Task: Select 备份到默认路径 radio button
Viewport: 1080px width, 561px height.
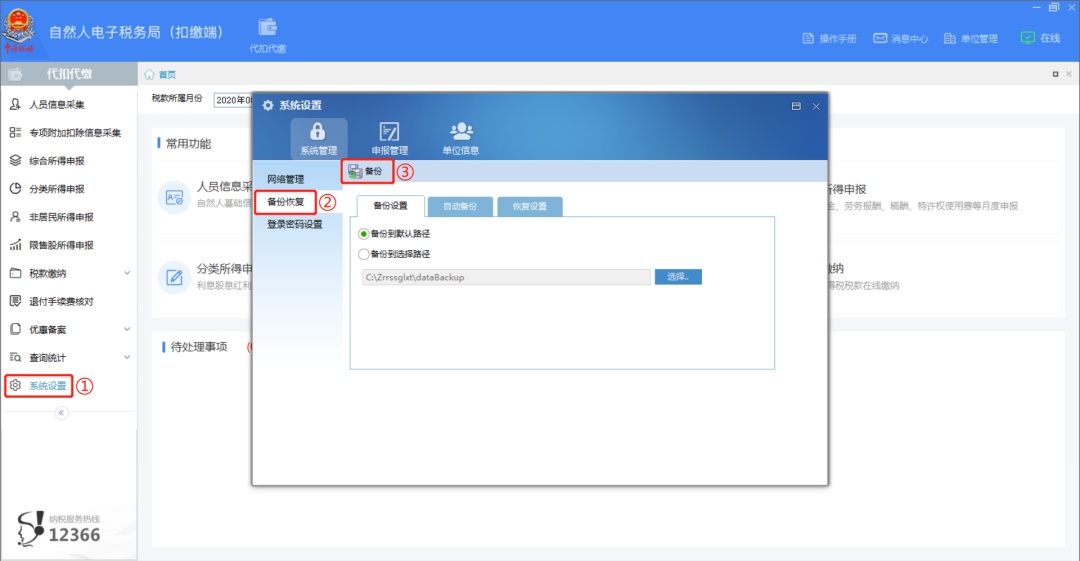Action: 364,234
